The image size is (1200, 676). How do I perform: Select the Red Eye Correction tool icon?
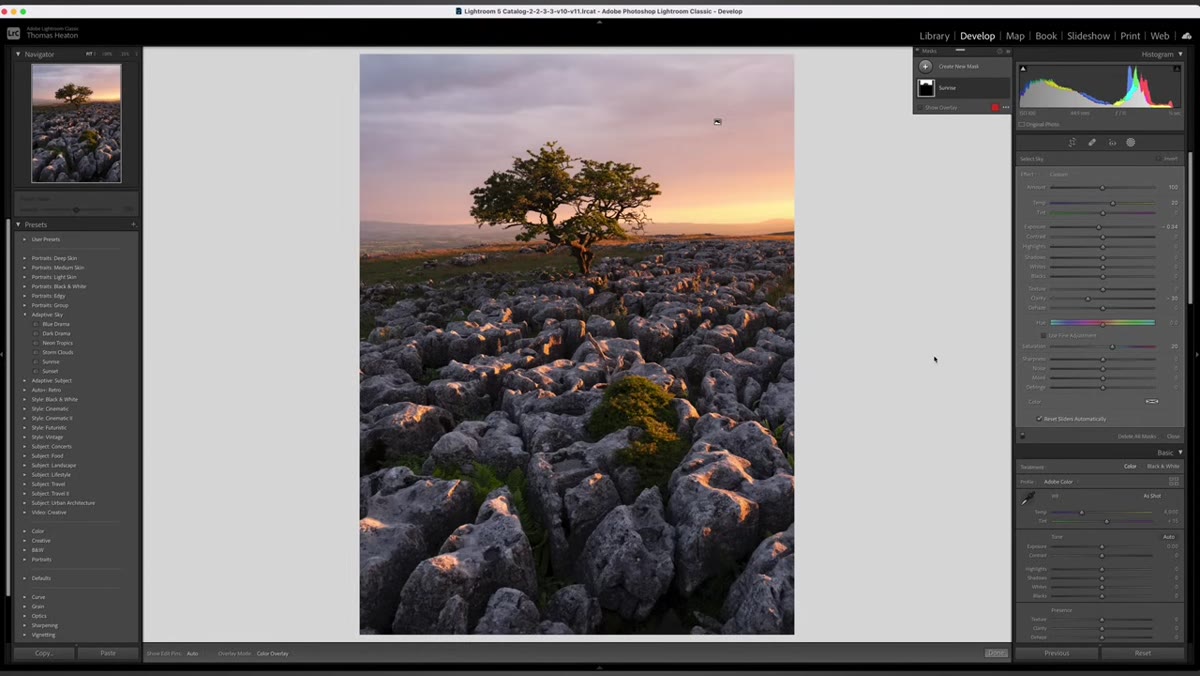point(1112,142)
